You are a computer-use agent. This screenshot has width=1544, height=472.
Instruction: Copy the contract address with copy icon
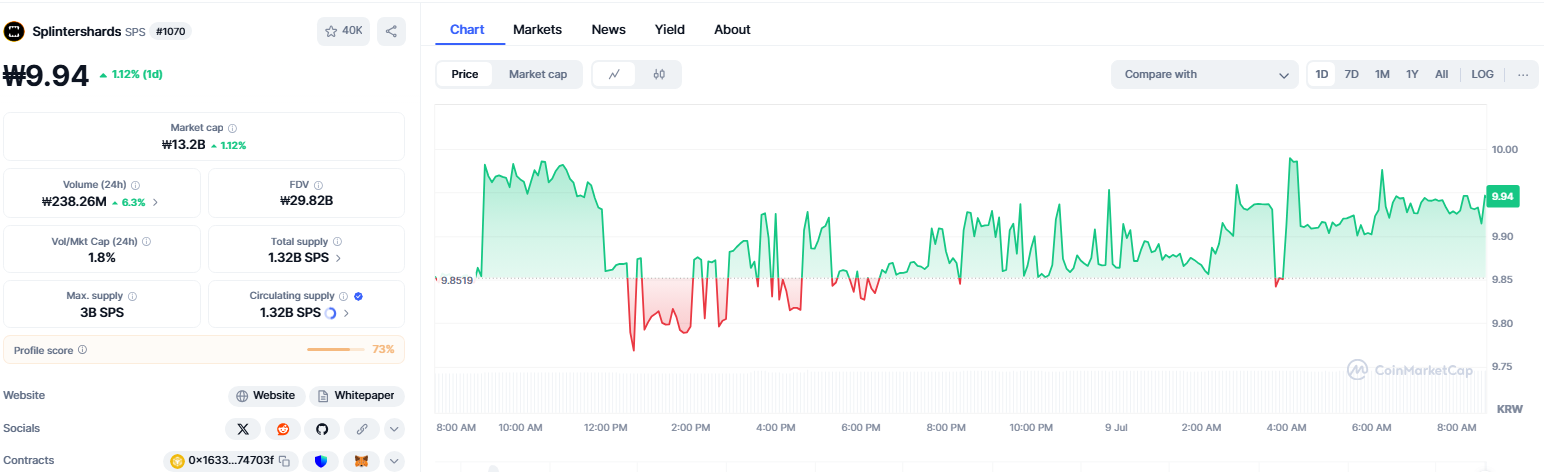point(284,461)
